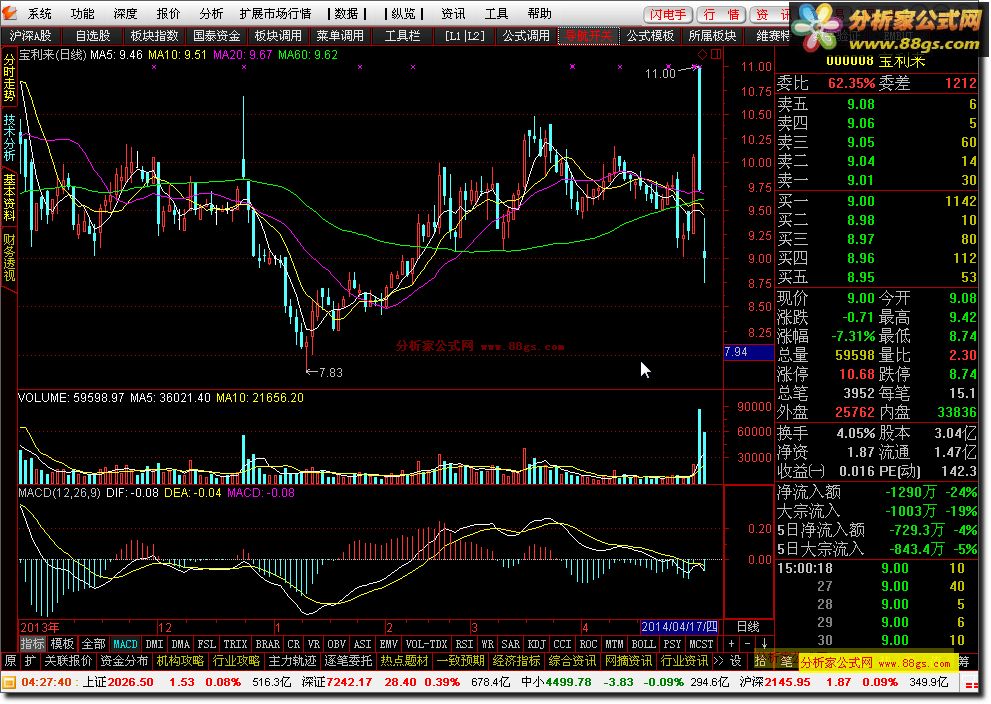Open the 机构攻略 bottom tab
The image size is (991, 704).
pyautogui.click(x=180, y=661)
